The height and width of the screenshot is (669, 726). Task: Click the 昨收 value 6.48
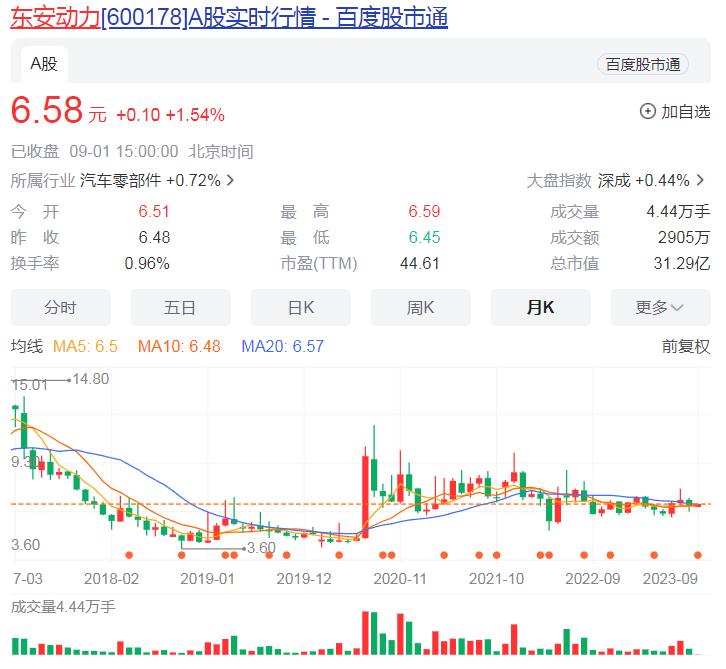click(x=154, y=238)
